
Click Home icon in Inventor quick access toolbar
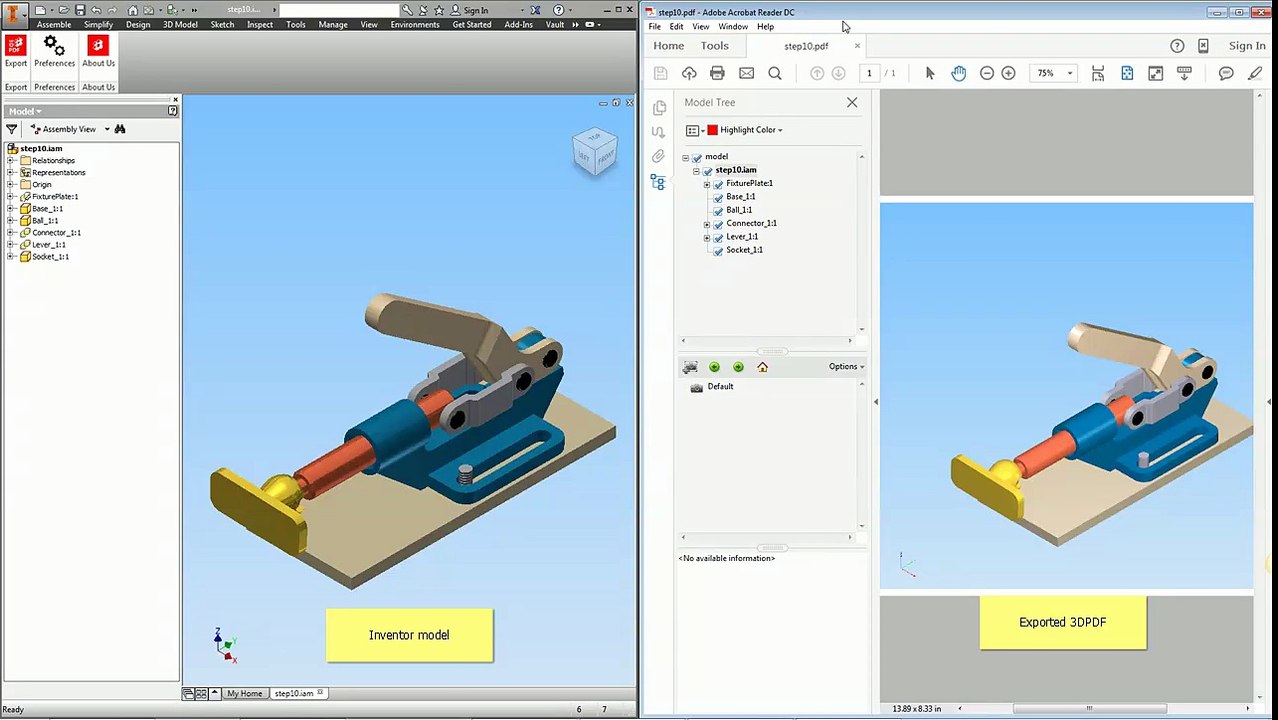pos(133,10)
